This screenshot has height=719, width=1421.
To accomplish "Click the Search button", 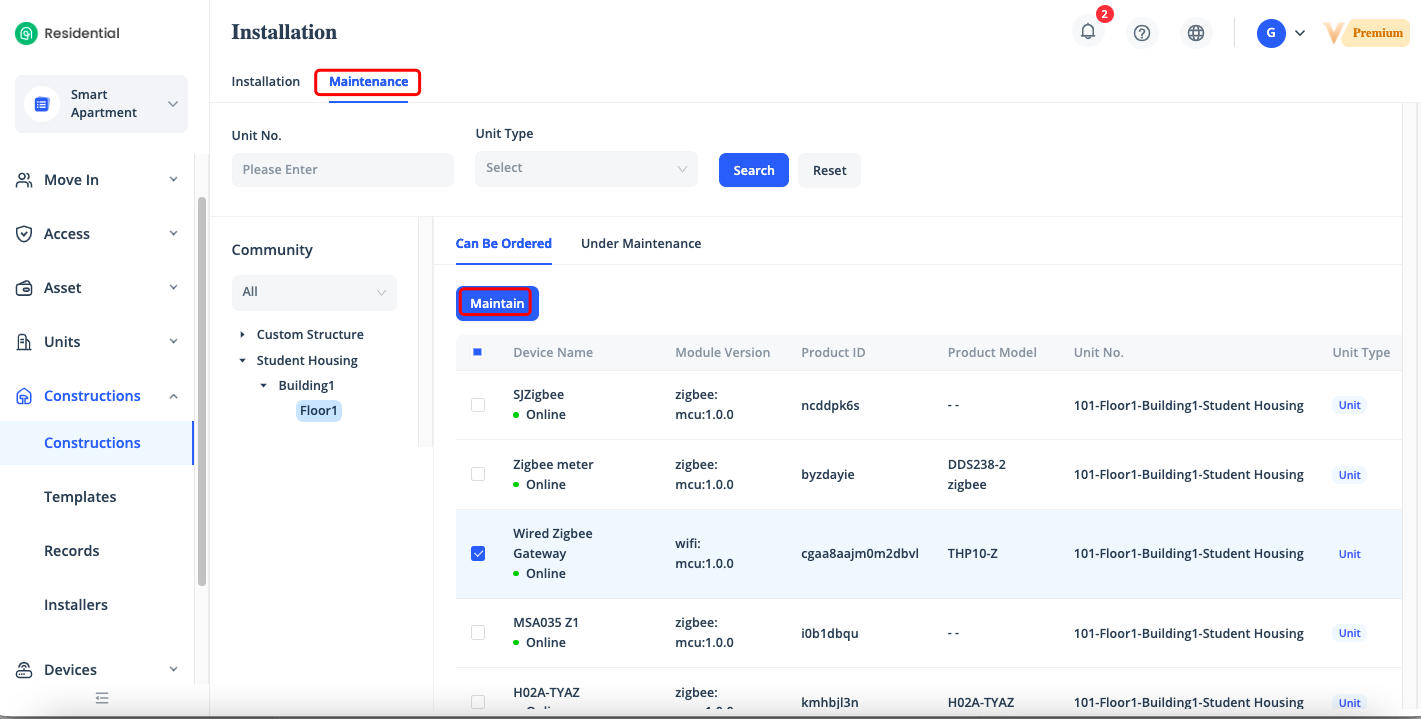I will point(753,170).
